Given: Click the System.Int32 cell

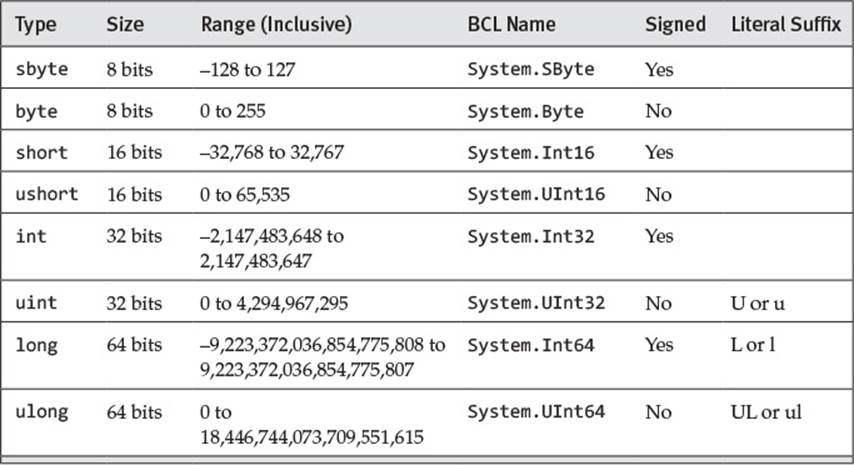Looking at the screenshot, I should 531,236.
